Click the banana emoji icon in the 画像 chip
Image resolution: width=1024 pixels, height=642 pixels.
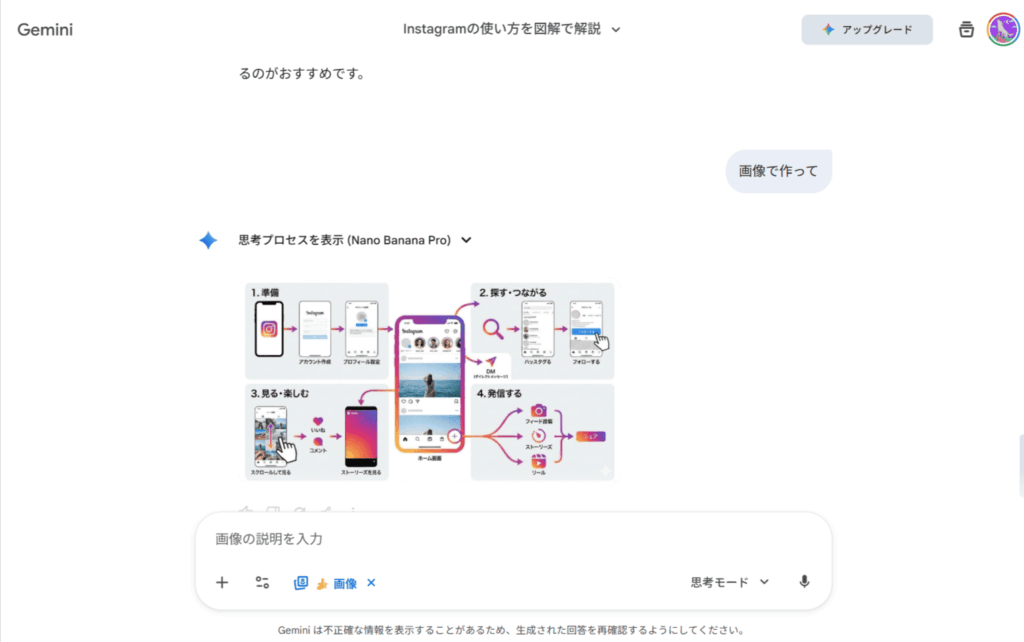point(322,583)
